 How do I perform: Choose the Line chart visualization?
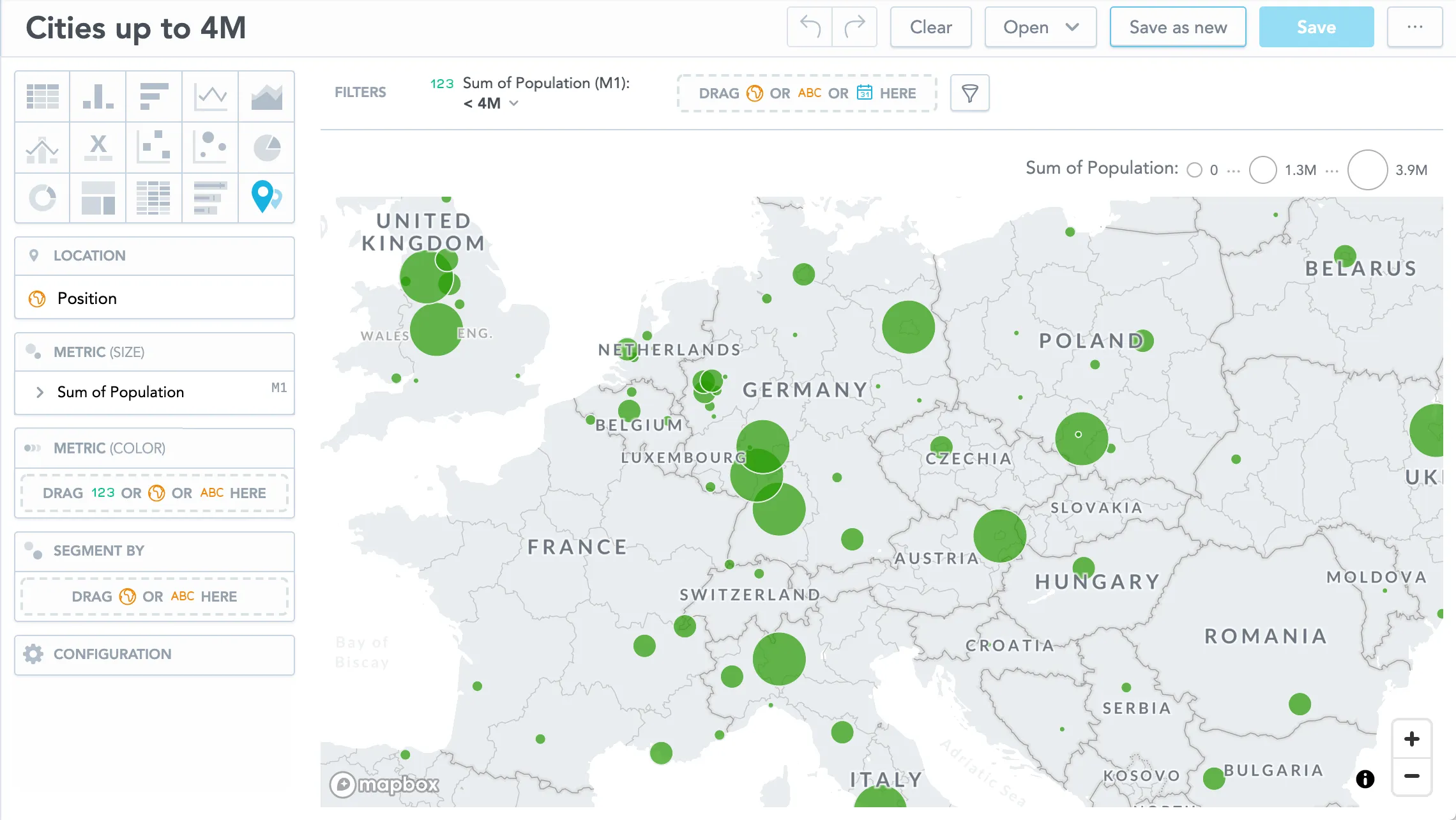click(209, 96)
